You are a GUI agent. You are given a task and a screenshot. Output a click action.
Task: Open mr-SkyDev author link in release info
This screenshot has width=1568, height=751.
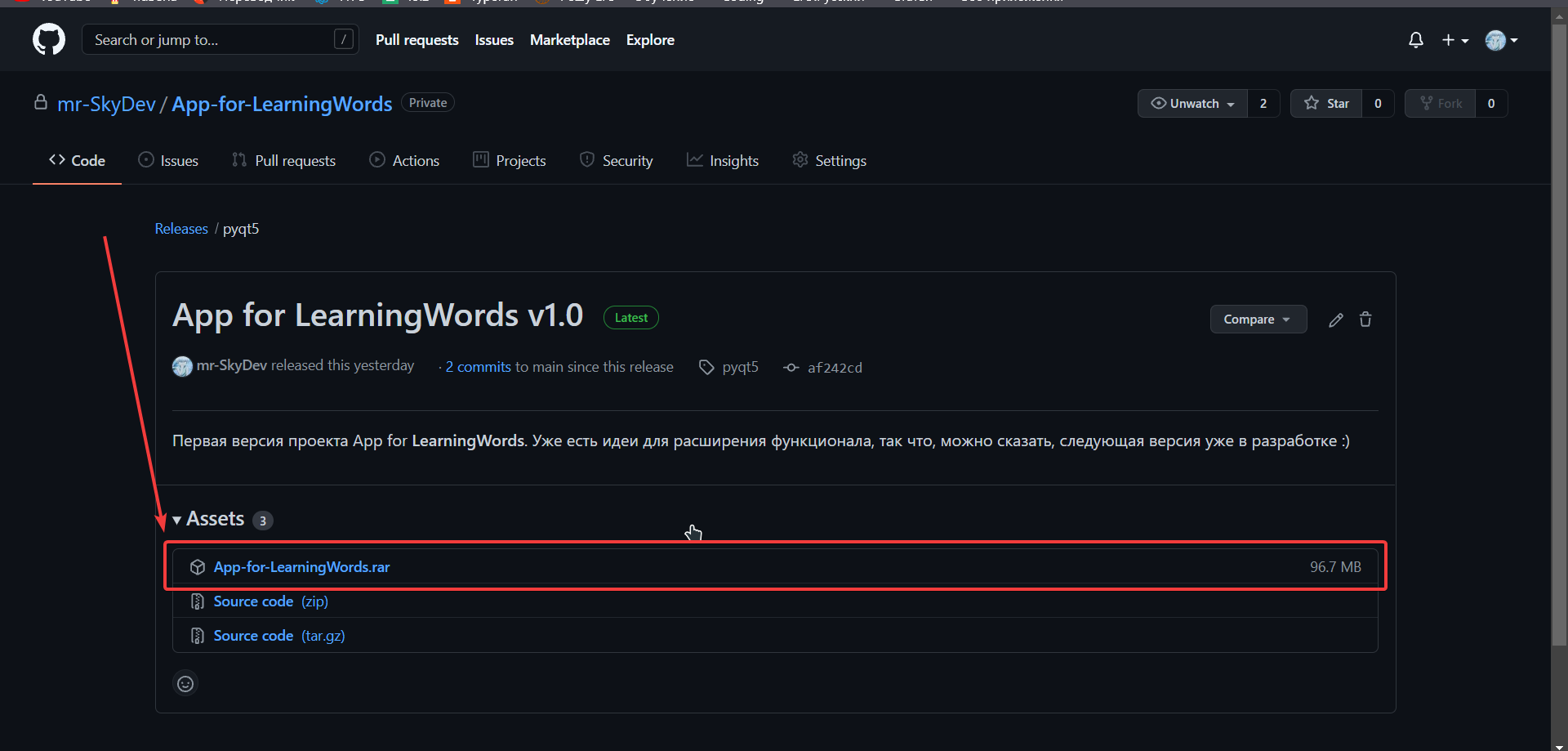[232, 365]
